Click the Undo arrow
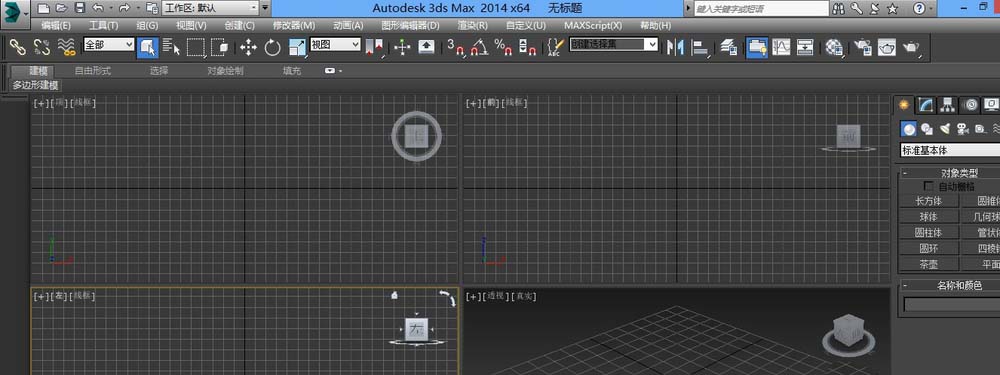Image resolution: width=1000 pixels, height=375 pixels. (97, 8)
